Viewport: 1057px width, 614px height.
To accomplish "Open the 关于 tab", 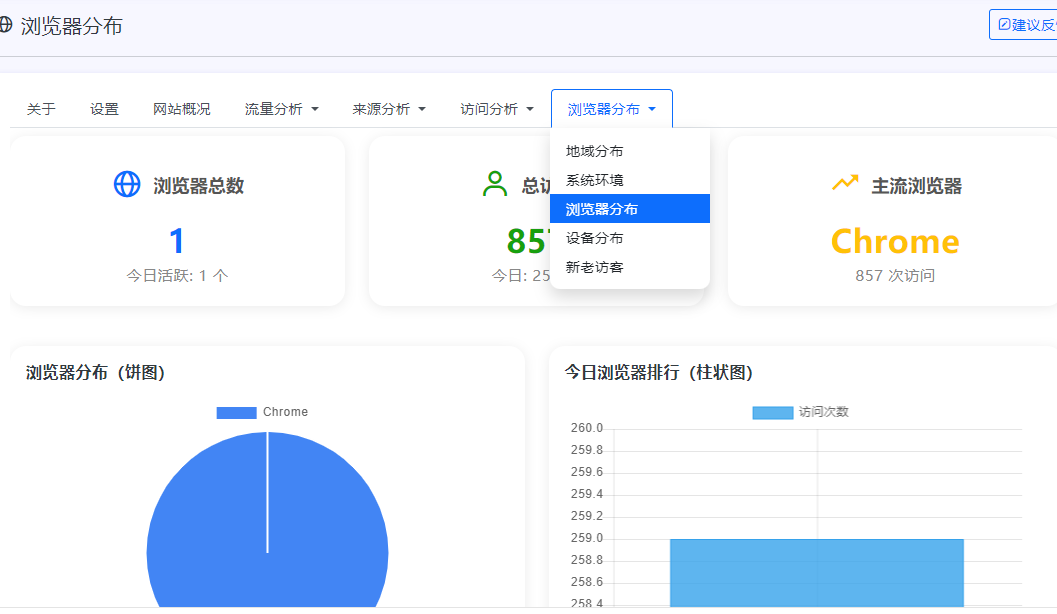I will coord(41,109).
